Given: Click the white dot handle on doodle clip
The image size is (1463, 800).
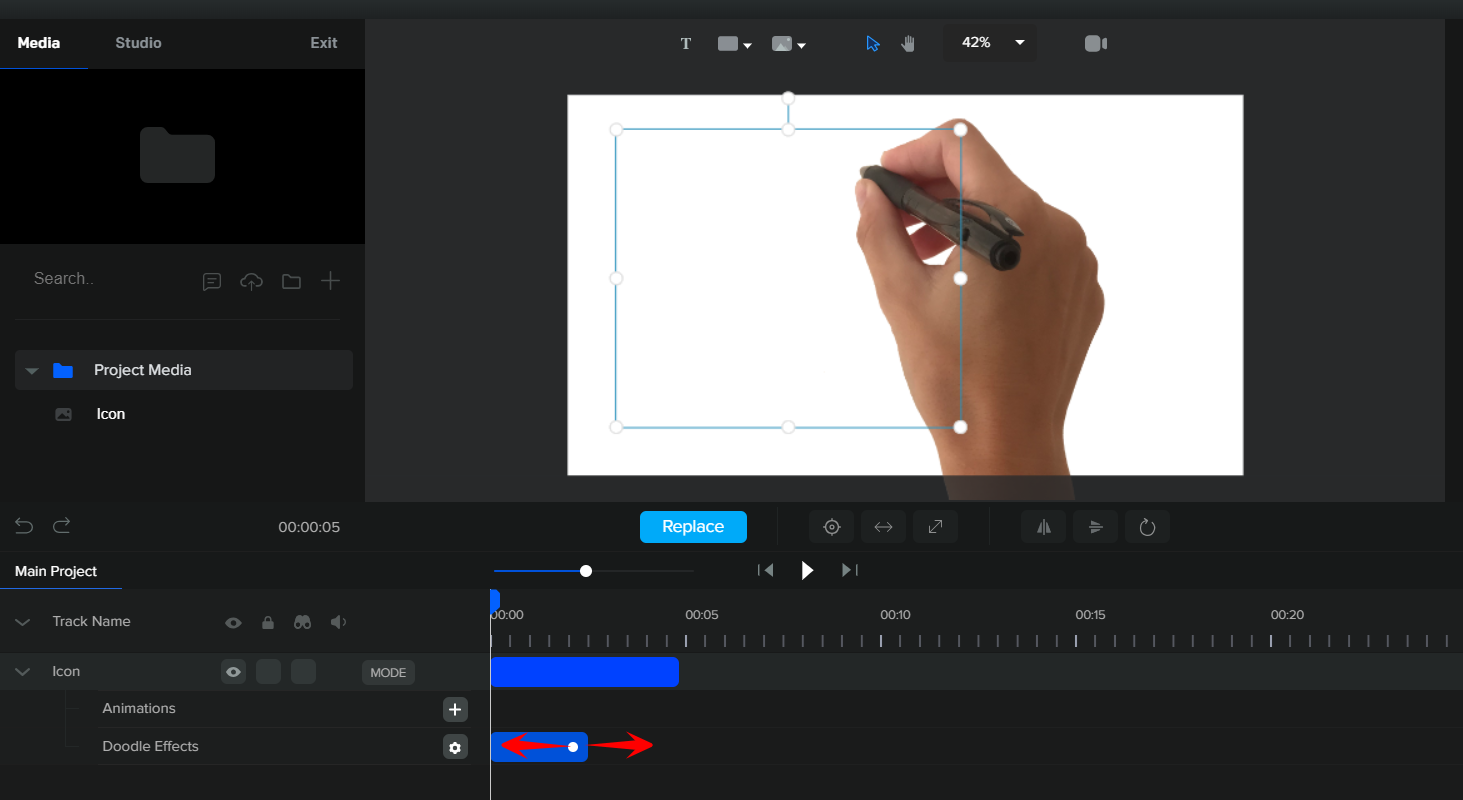Looking at the screenshot, I should [x=573, y=747].
